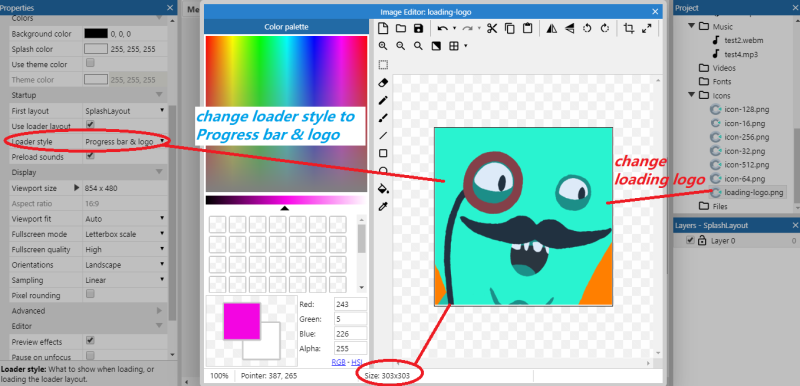Open First layout dropdown
Screen dimensions: 800x386
coord(125,111)
